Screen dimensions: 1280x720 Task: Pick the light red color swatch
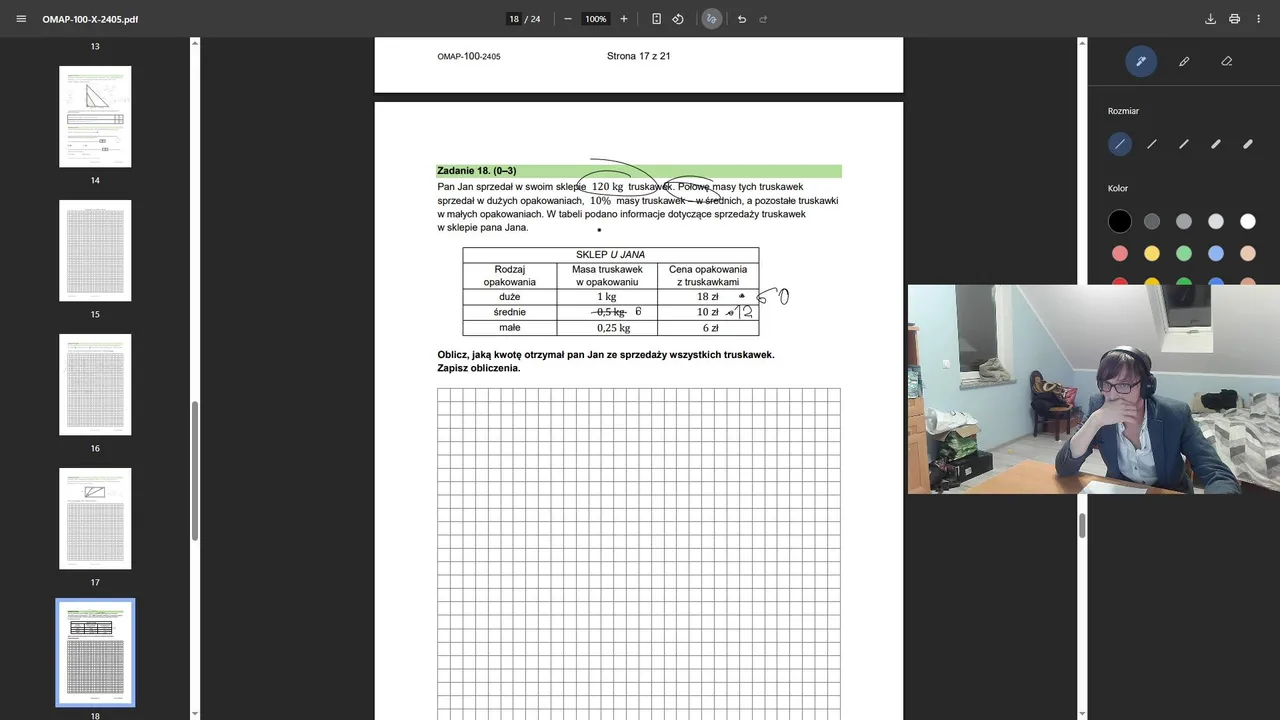click(1120, 253)
